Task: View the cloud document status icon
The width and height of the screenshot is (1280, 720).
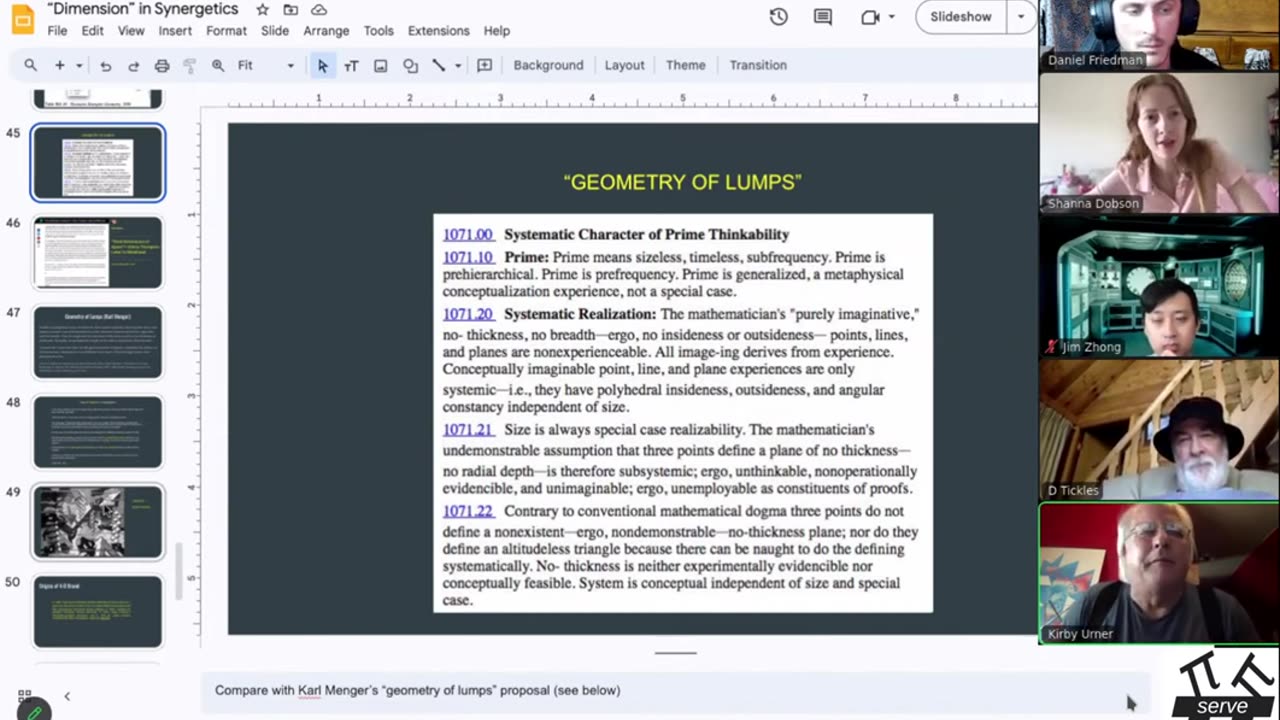Action: pos(319,10)
